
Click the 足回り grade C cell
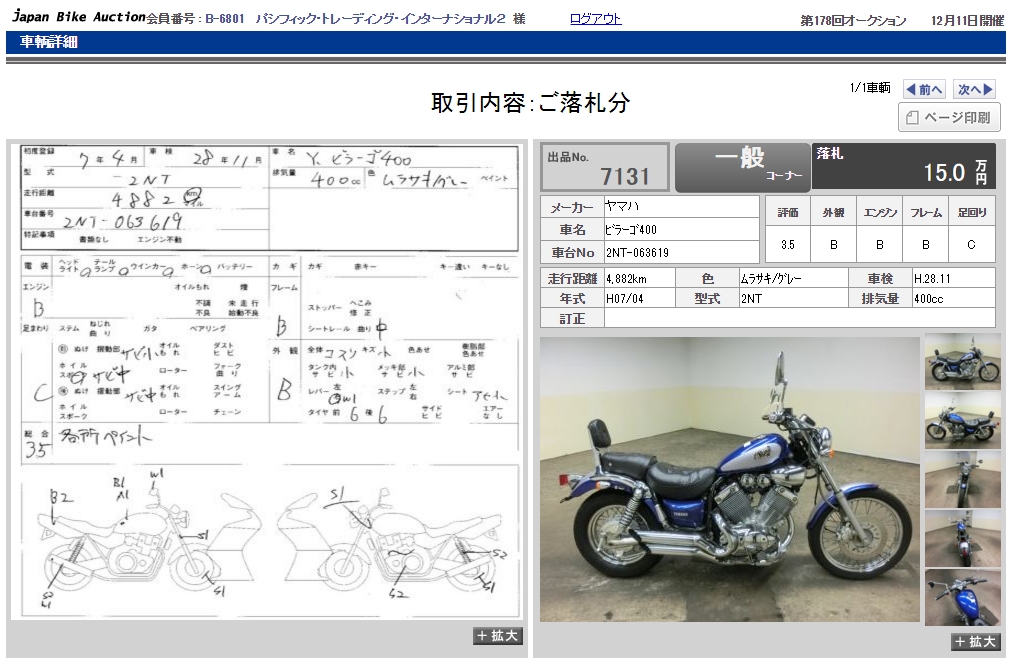[972, 245]
